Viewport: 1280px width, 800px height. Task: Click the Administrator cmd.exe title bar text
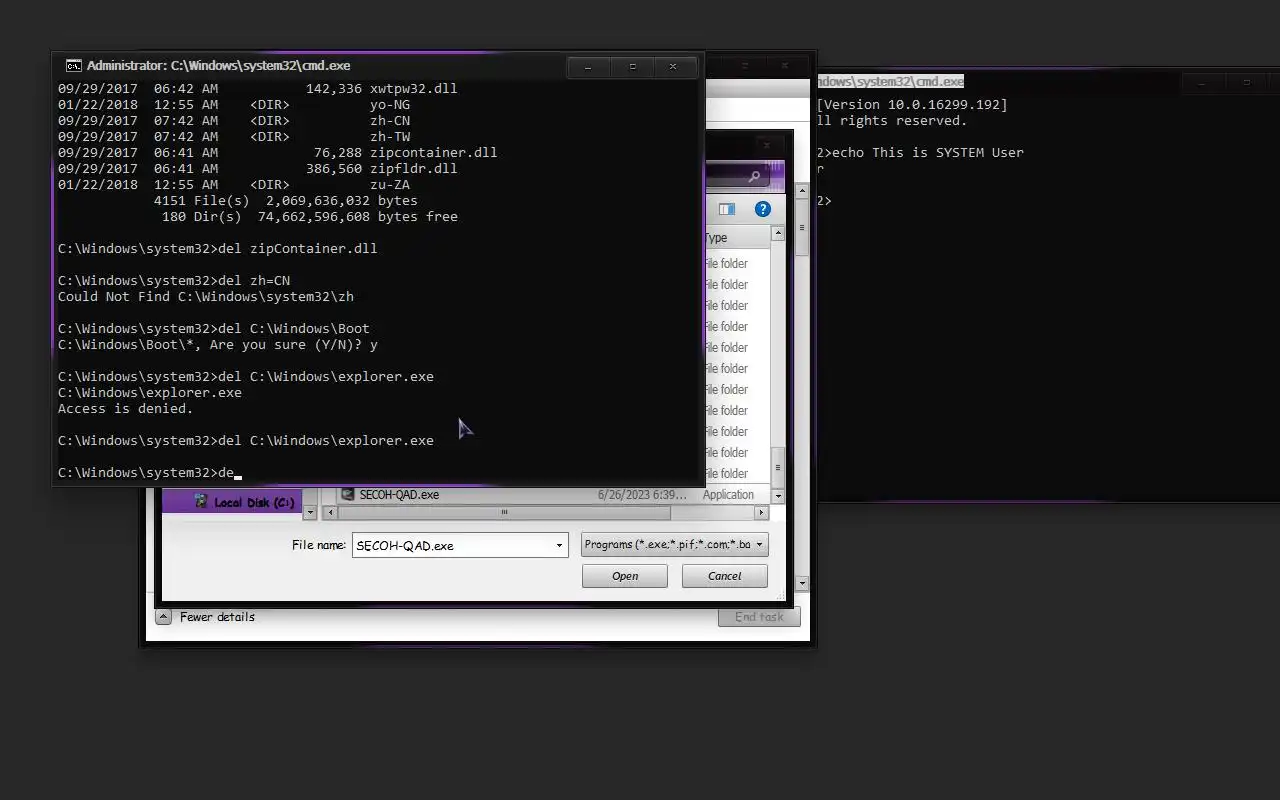[218, 66]
